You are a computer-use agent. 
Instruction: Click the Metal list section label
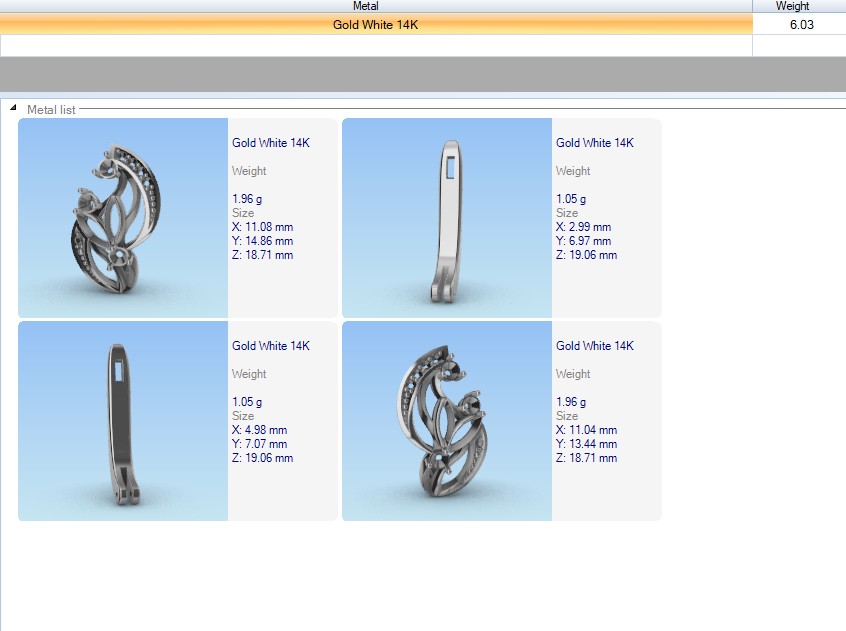pyautogui.click(x=51, y=110)
